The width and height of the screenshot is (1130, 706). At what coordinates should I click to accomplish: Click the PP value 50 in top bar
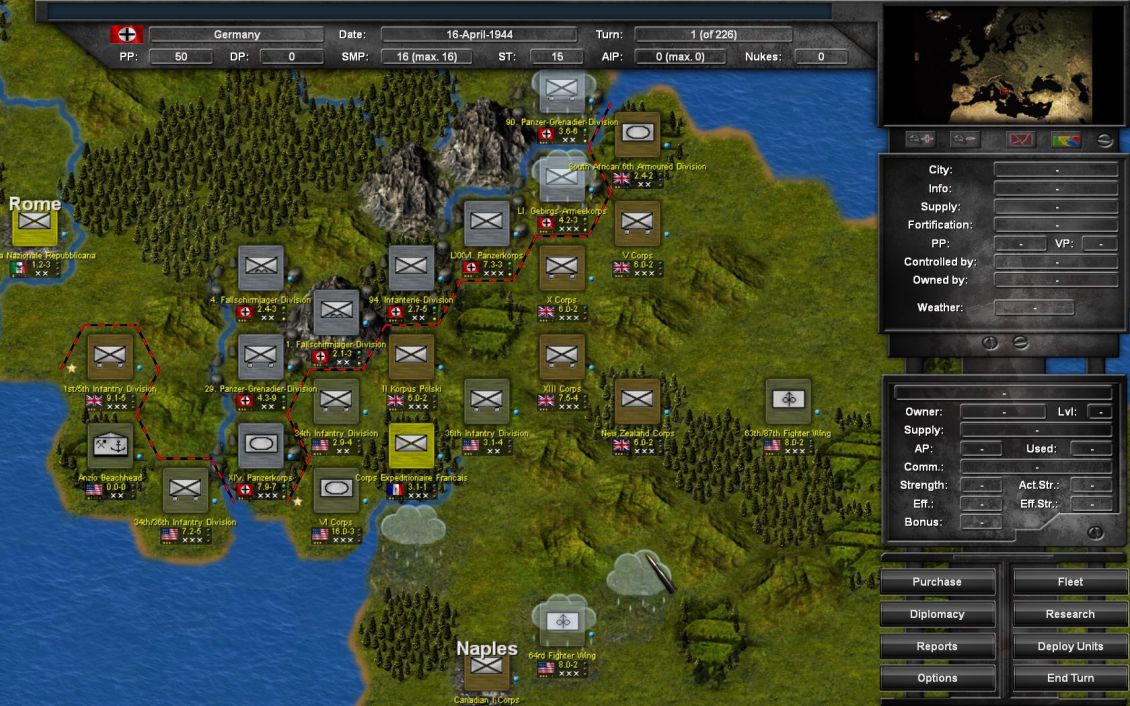(x=181, y=56)
